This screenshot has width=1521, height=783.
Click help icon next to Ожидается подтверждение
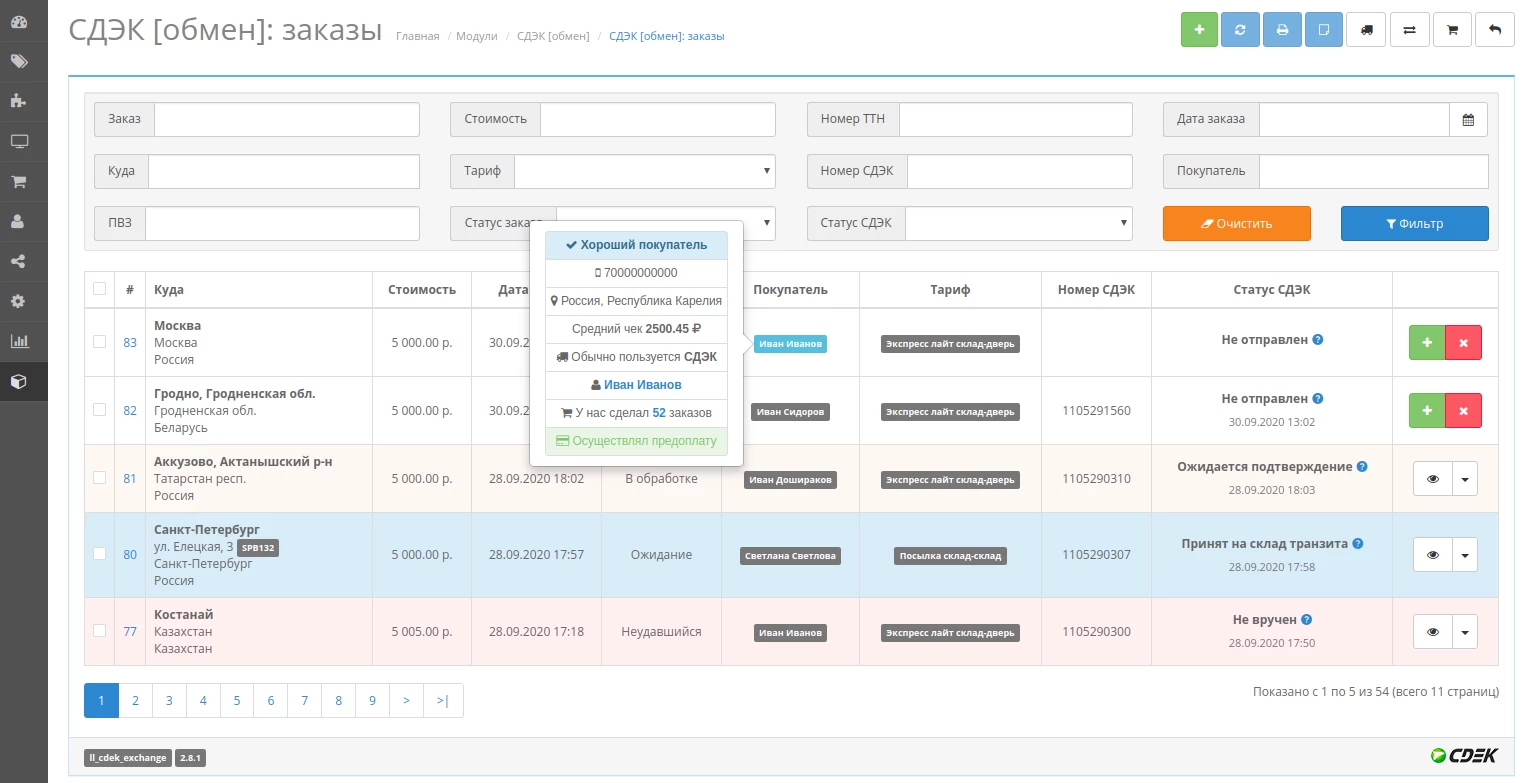click(x=1362, y=467)
